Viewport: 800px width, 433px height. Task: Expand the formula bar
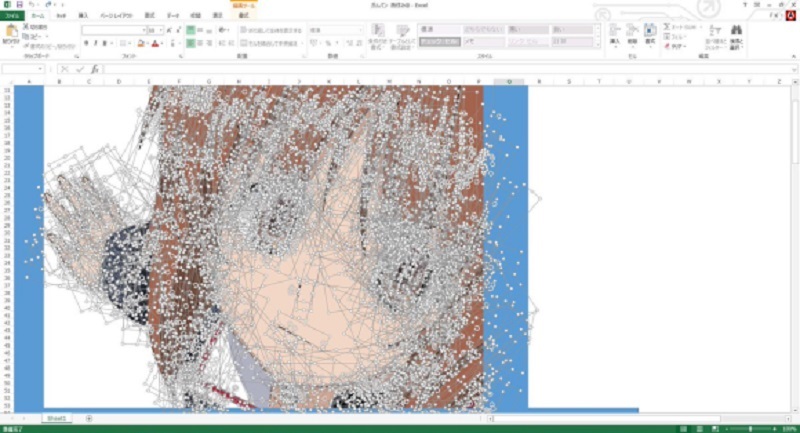[x=794, y=69]
